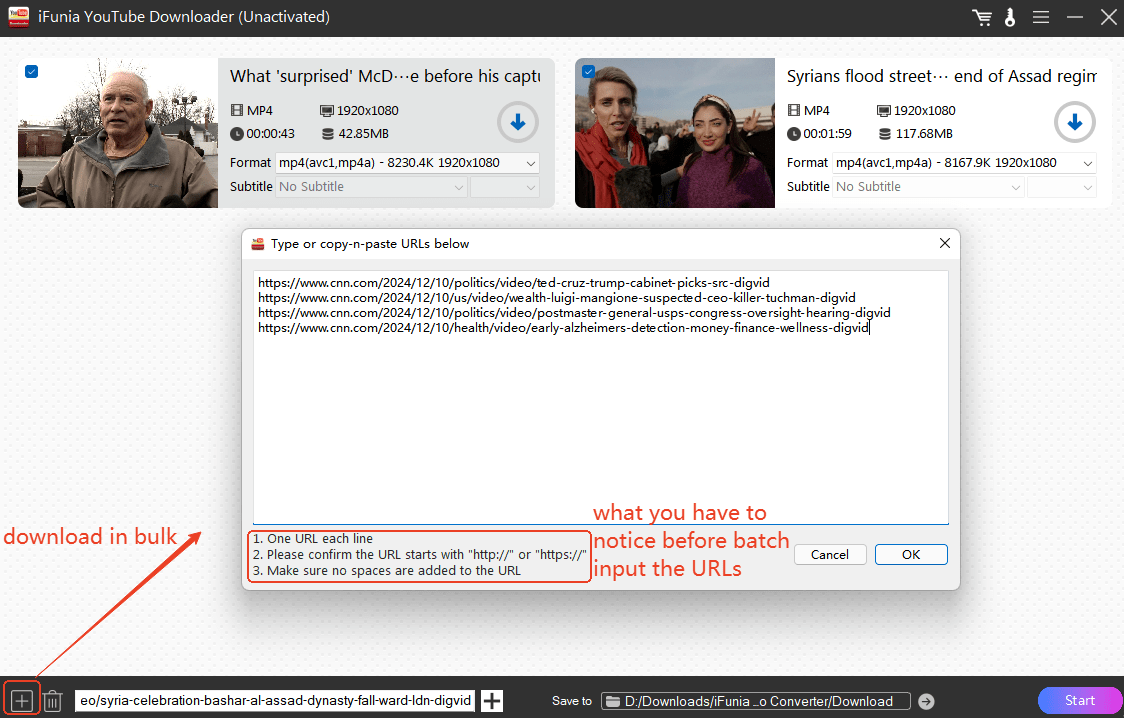Click the plus icon beside URL field
1124x718 pixels.
(492, 701)
